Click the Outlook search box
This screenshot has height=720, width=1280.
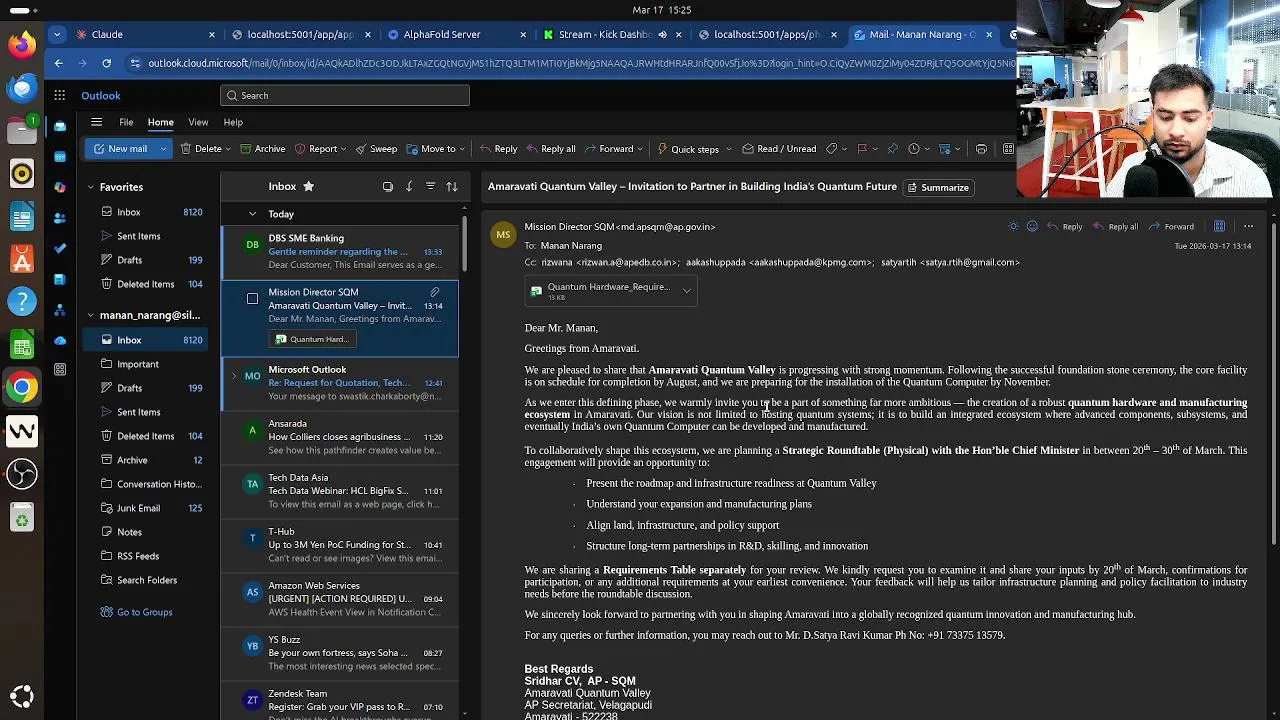(345, 96)
